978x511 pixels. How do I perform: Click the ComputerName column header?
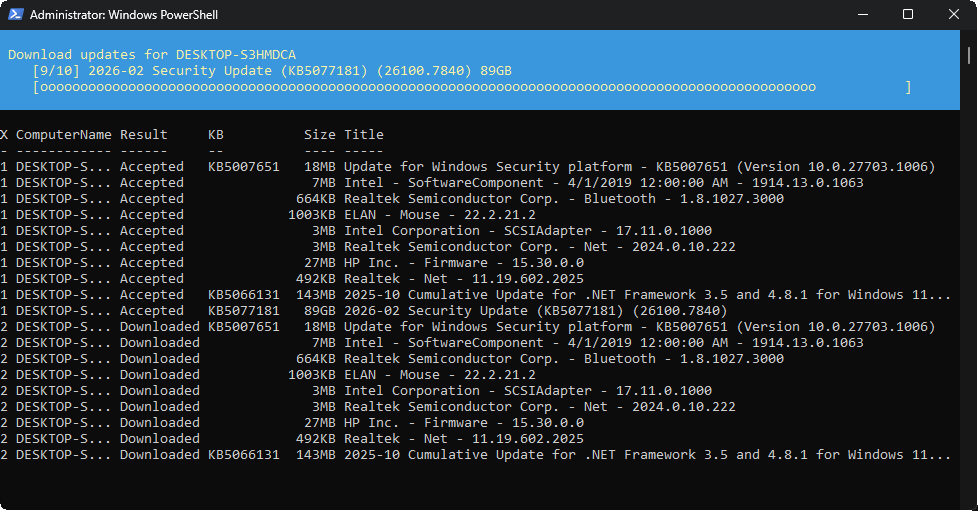pyautogui.click(x=64, y=134)
